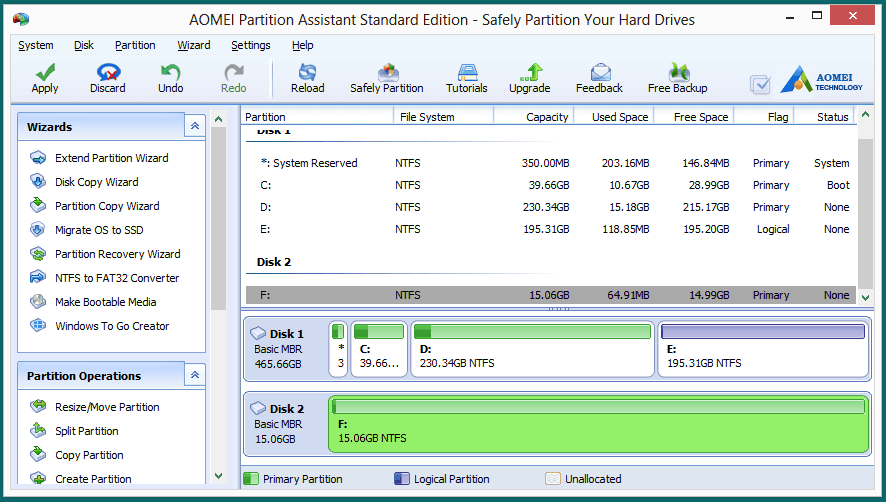Open the Tutorials toolbar icon

coord(467,72)
